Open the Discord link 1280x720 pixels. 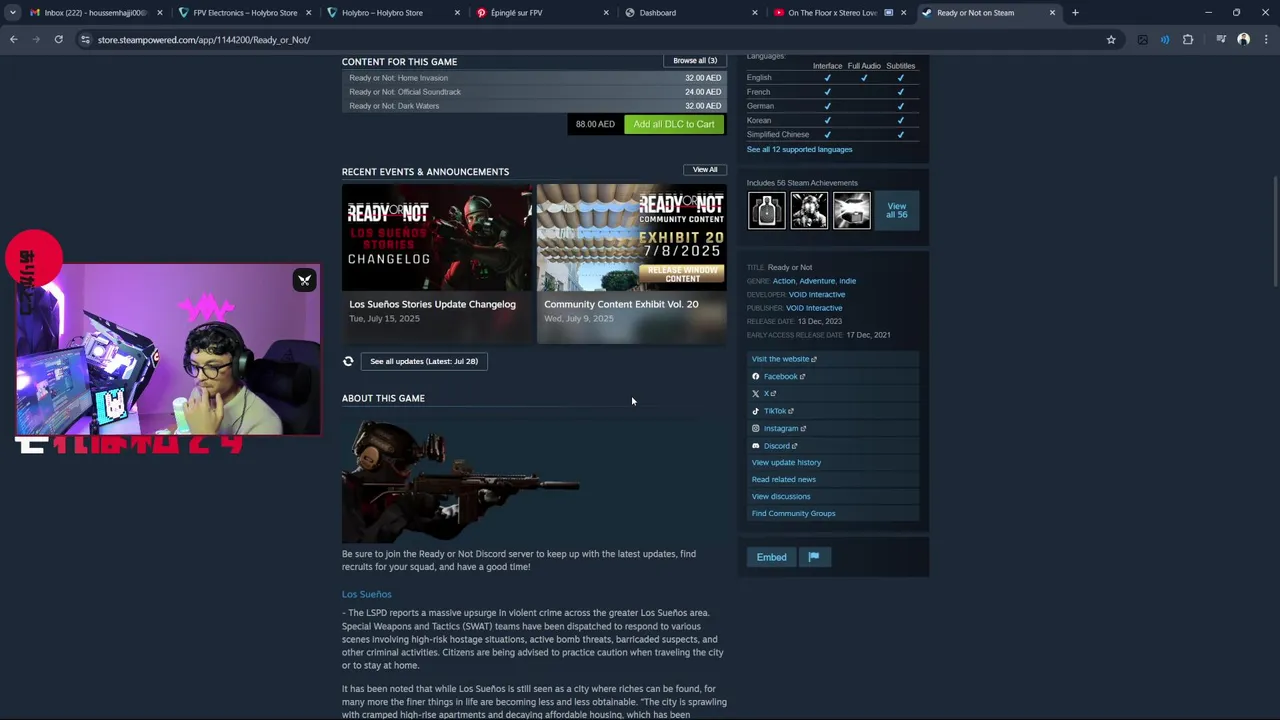click(776, 446)
